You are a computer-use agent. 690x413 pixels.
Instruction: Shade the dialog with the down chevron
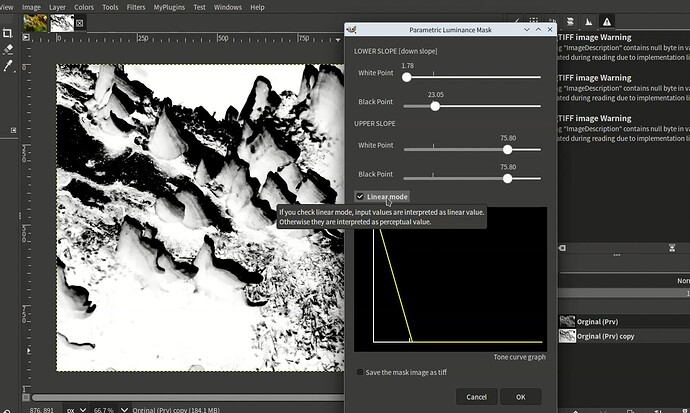point(527,29)
